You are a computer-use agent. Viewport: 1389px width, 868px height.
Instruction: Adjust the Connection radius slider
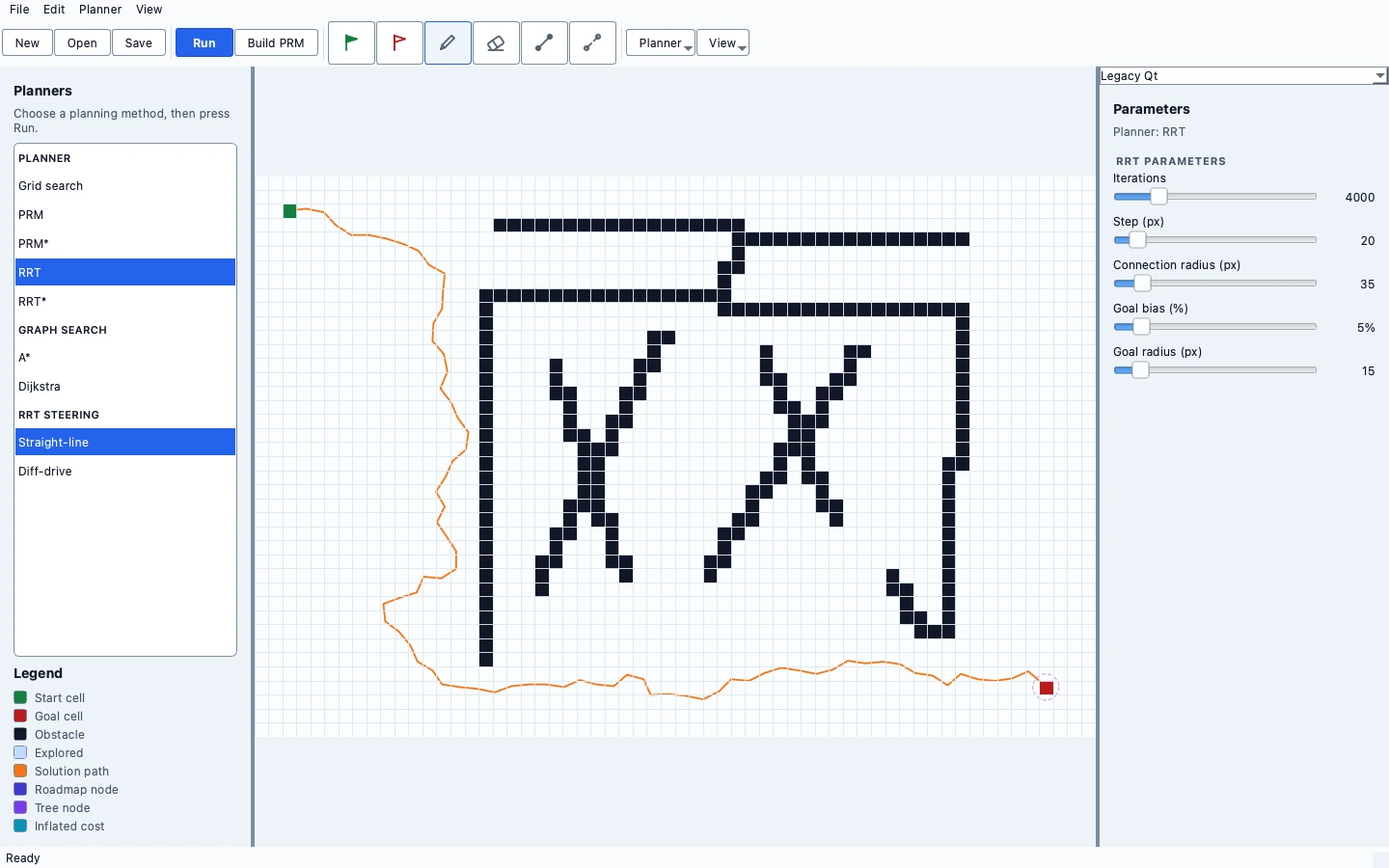click(1214, 284)
